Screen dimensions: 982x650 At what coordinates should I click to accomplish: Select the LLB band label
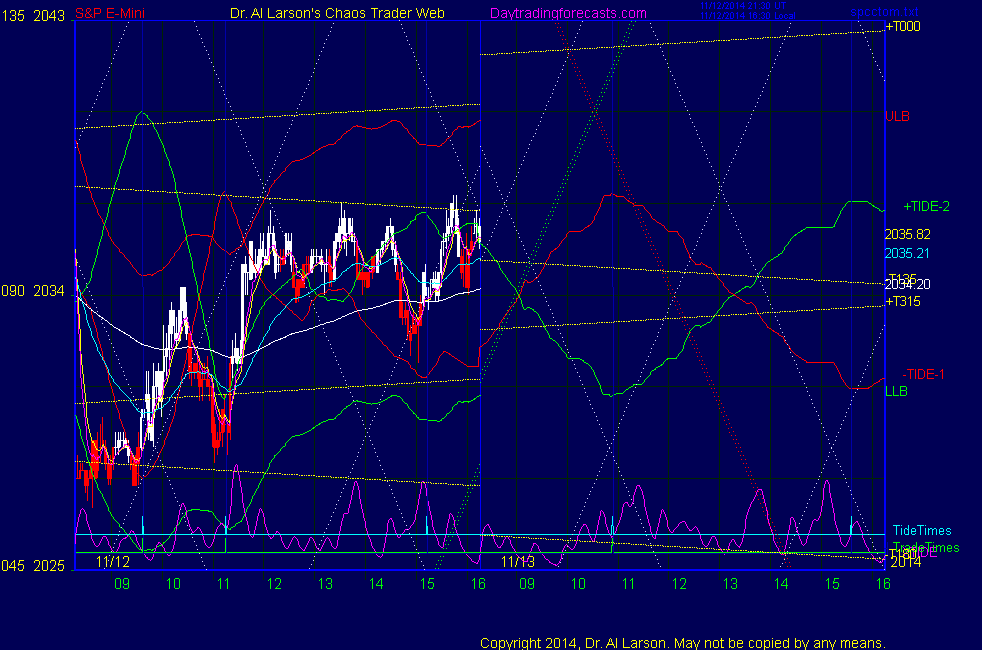(896, 391)
